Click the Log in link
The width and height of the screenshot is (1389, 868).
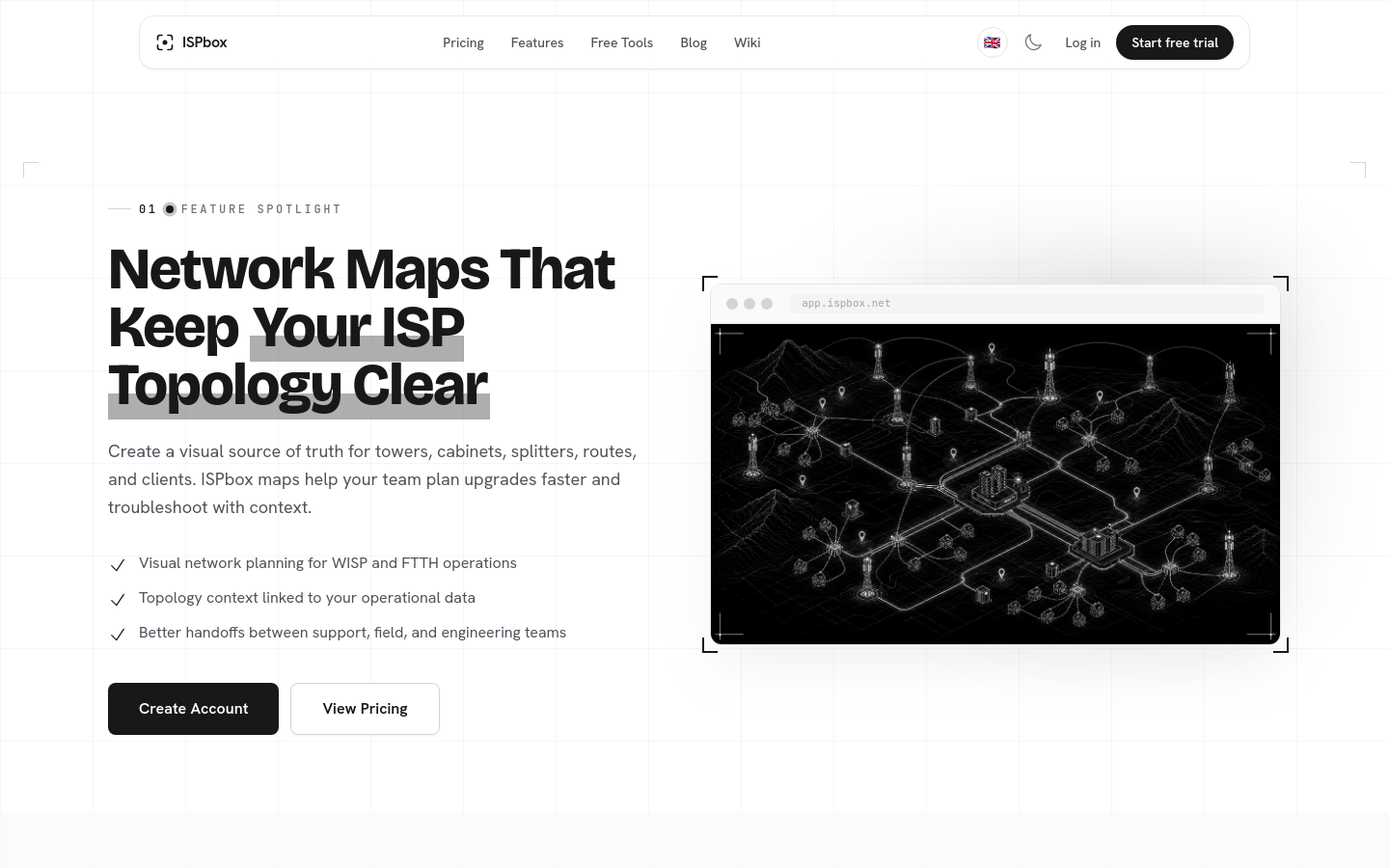pos(1082,42)
